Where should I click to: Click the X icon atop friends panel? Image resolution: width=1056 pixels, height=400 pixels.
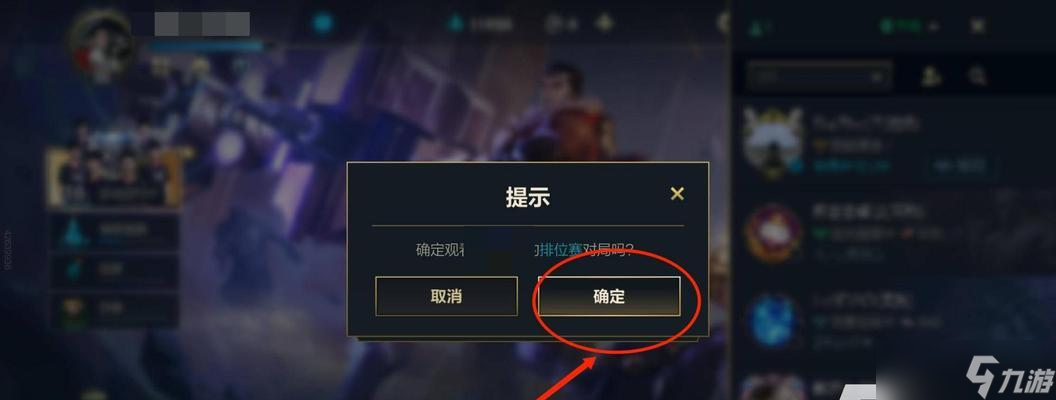[977, 26]
